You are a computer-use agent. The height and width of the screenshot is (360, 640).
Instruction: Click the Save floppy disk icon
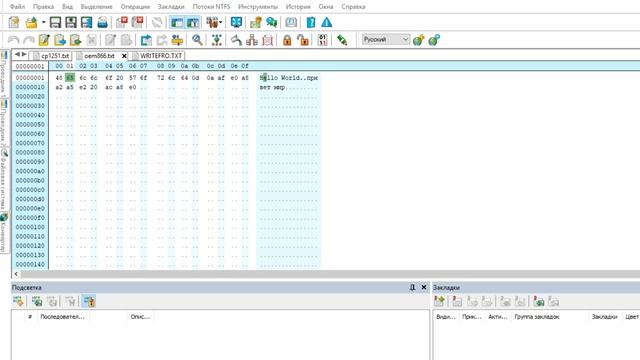pyautogui.click(x=55, y=22)
